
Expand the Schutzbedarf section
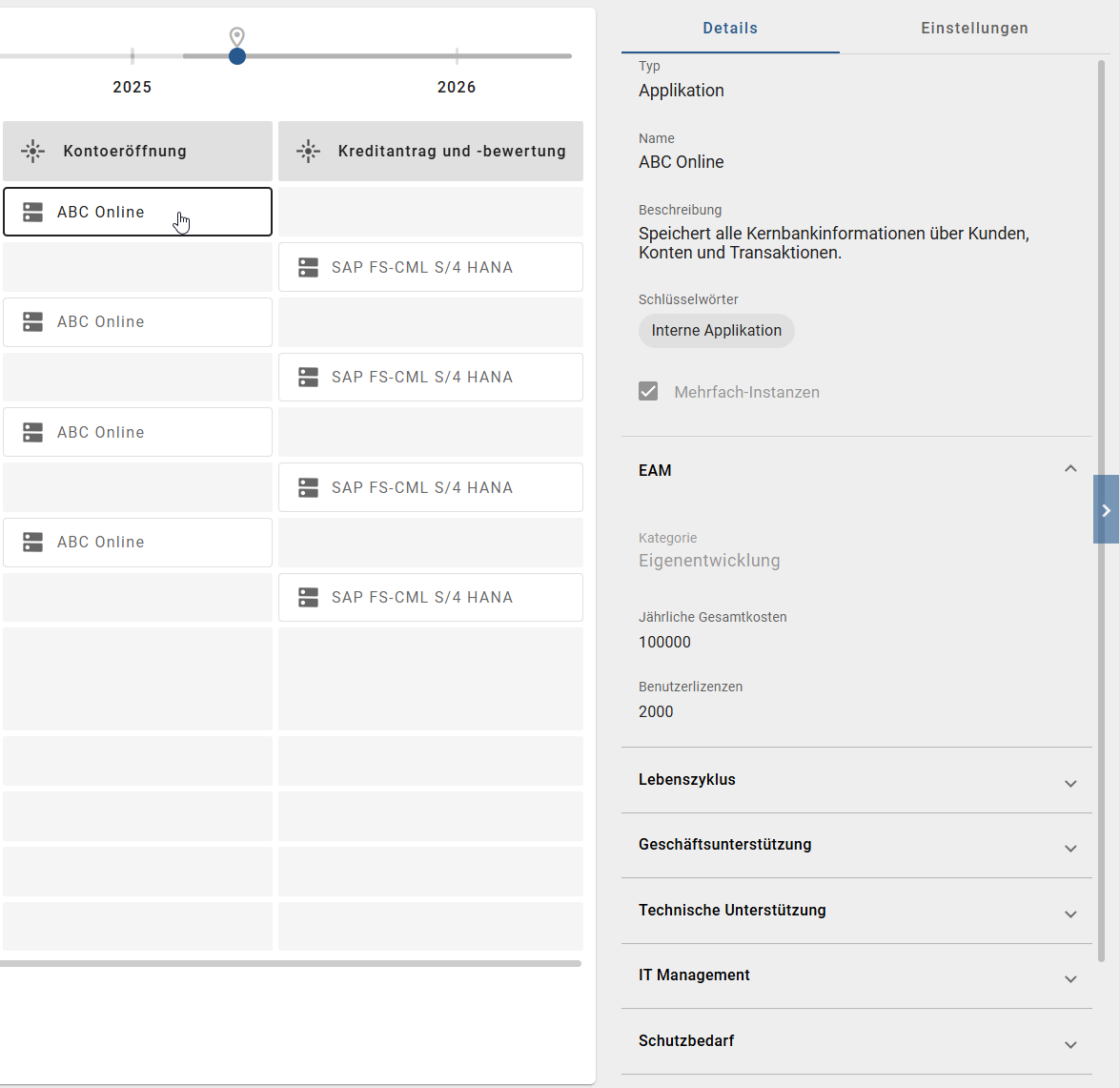click(1070, 1041)
